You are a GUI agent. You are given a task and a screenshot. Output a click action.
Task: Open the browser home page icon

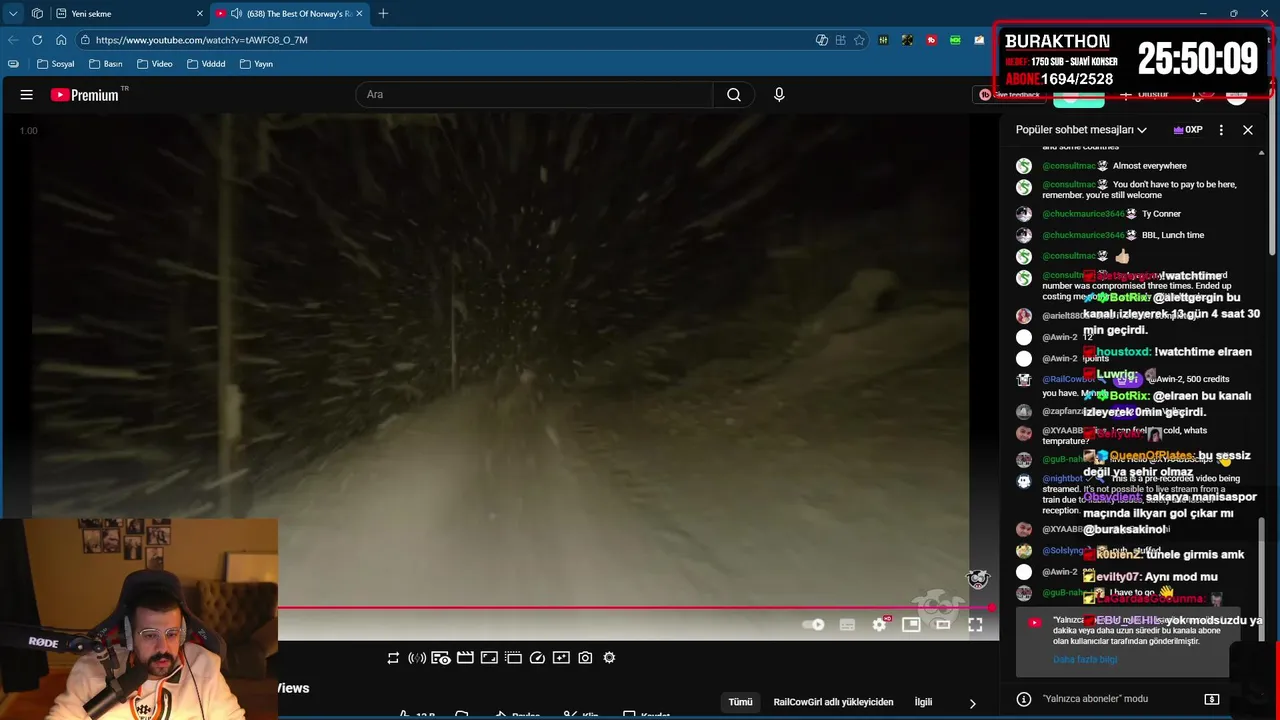(61, 40)
